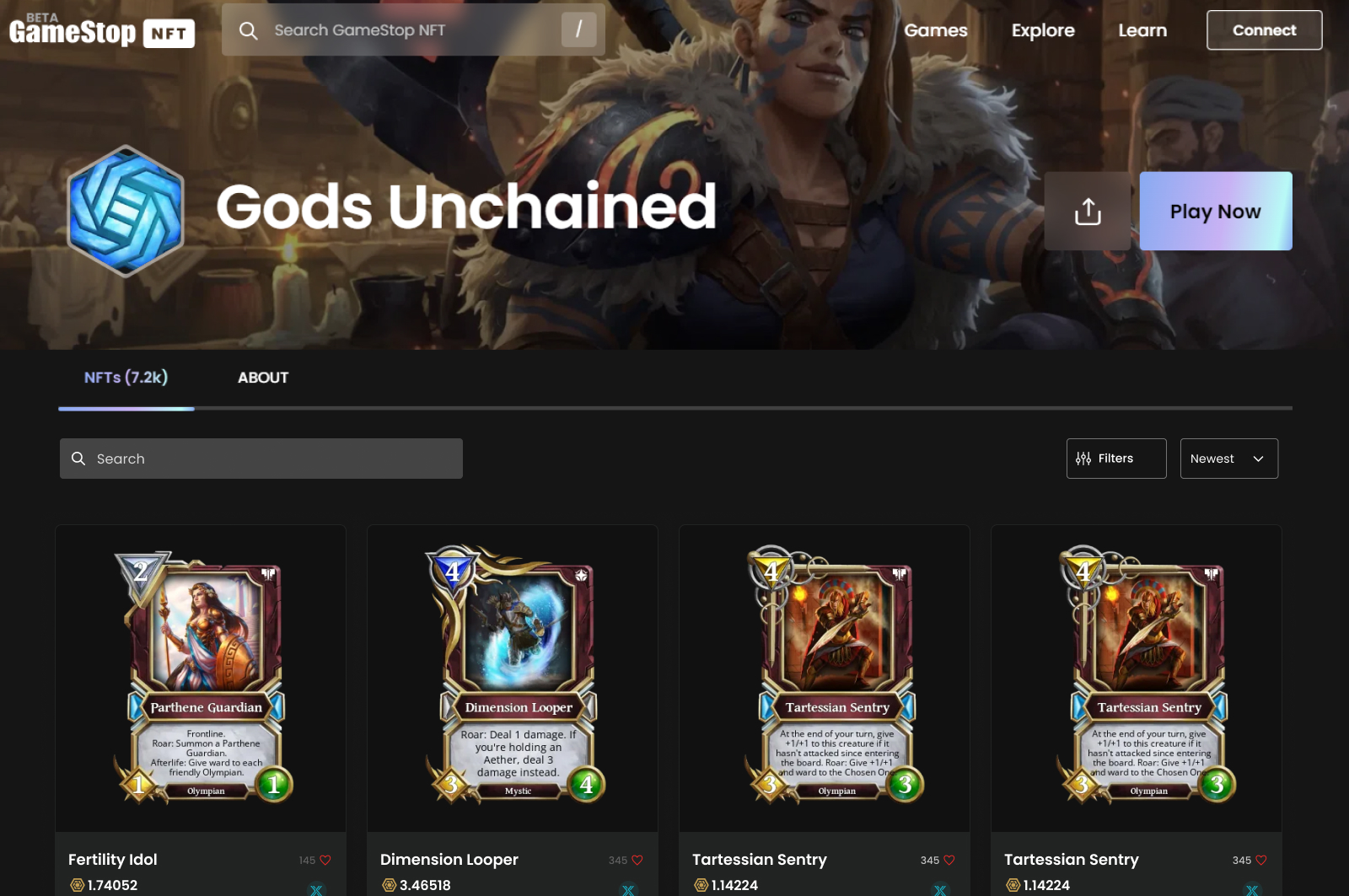Expand the Newest sort dropdown
Viewport: 1349px width, 896px height.
click(1229, 459)
